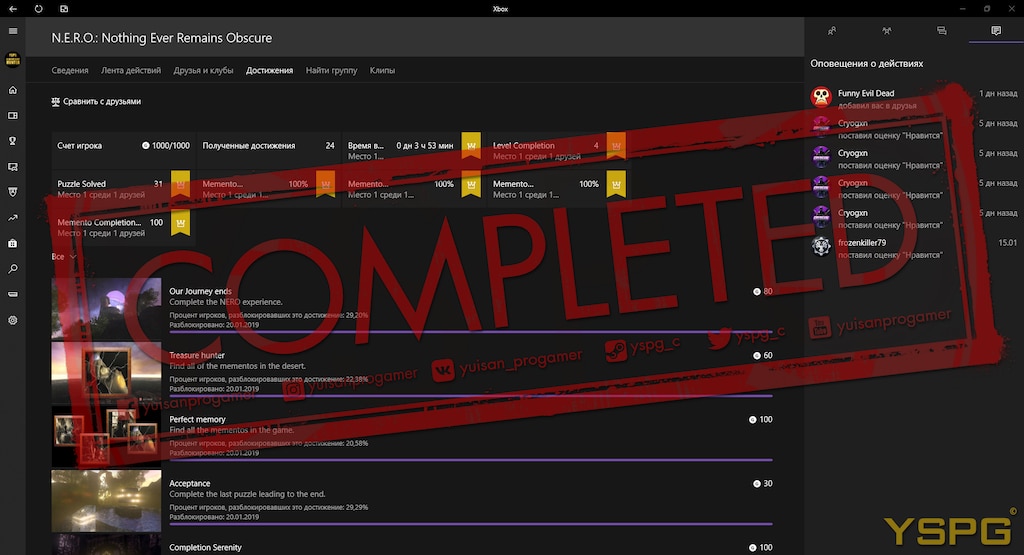
Task: Switch to the Друзья и клубы tab
Action: tap(203, 71)
